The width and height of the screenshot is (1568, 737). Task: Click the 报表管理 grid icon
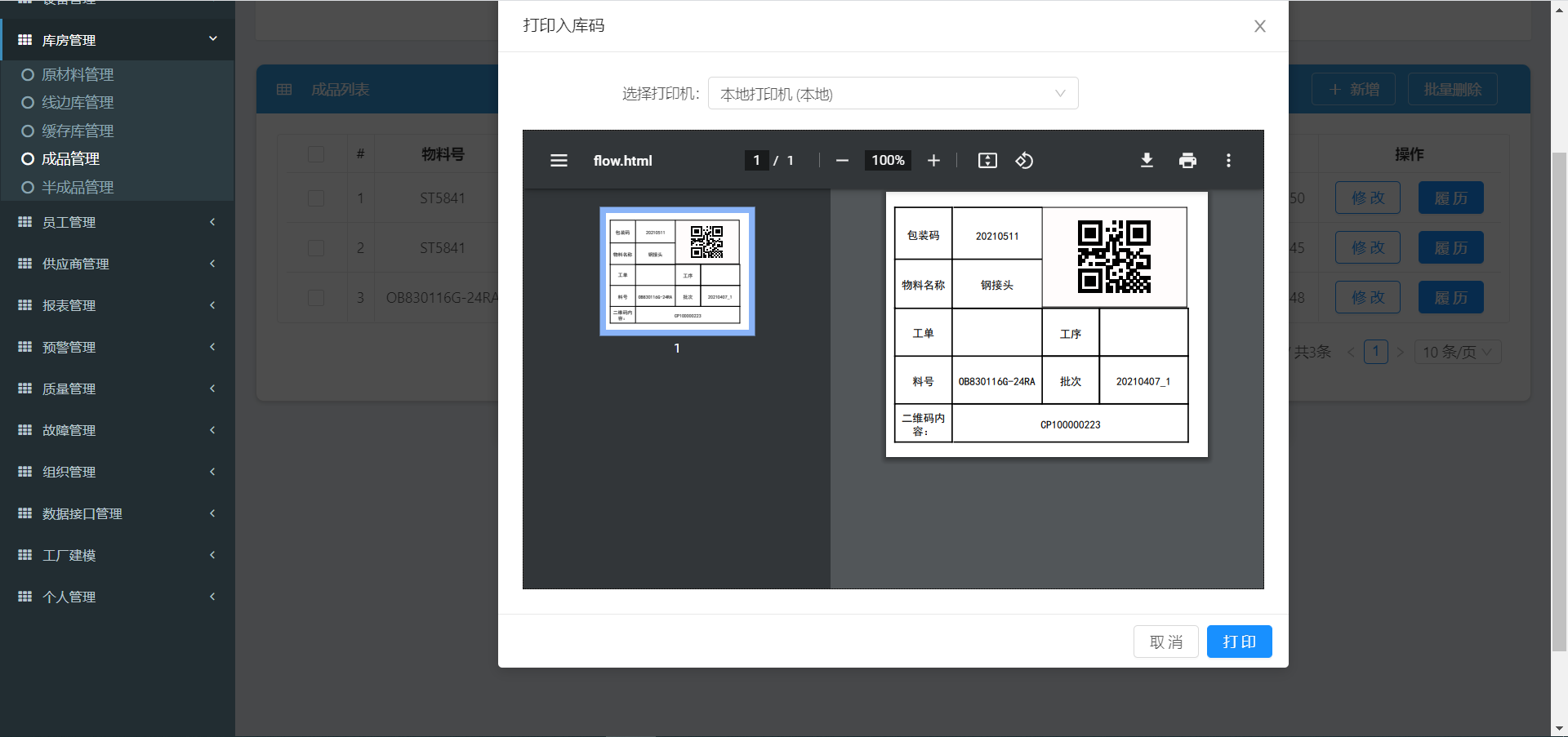coord(24,305)
